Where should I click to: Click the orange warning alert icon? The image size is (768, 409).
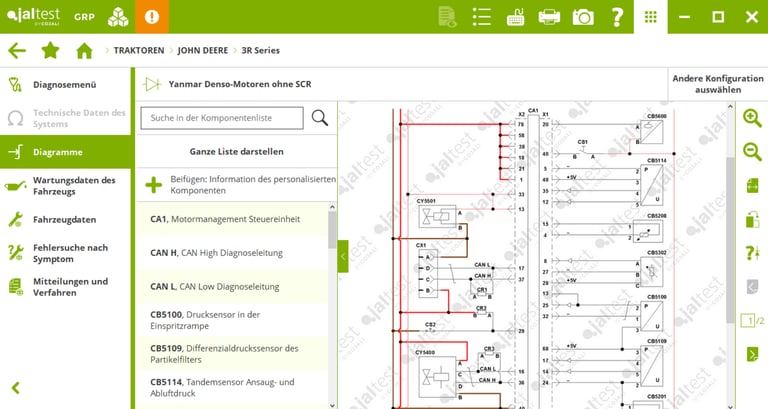[x=152, y=17]
